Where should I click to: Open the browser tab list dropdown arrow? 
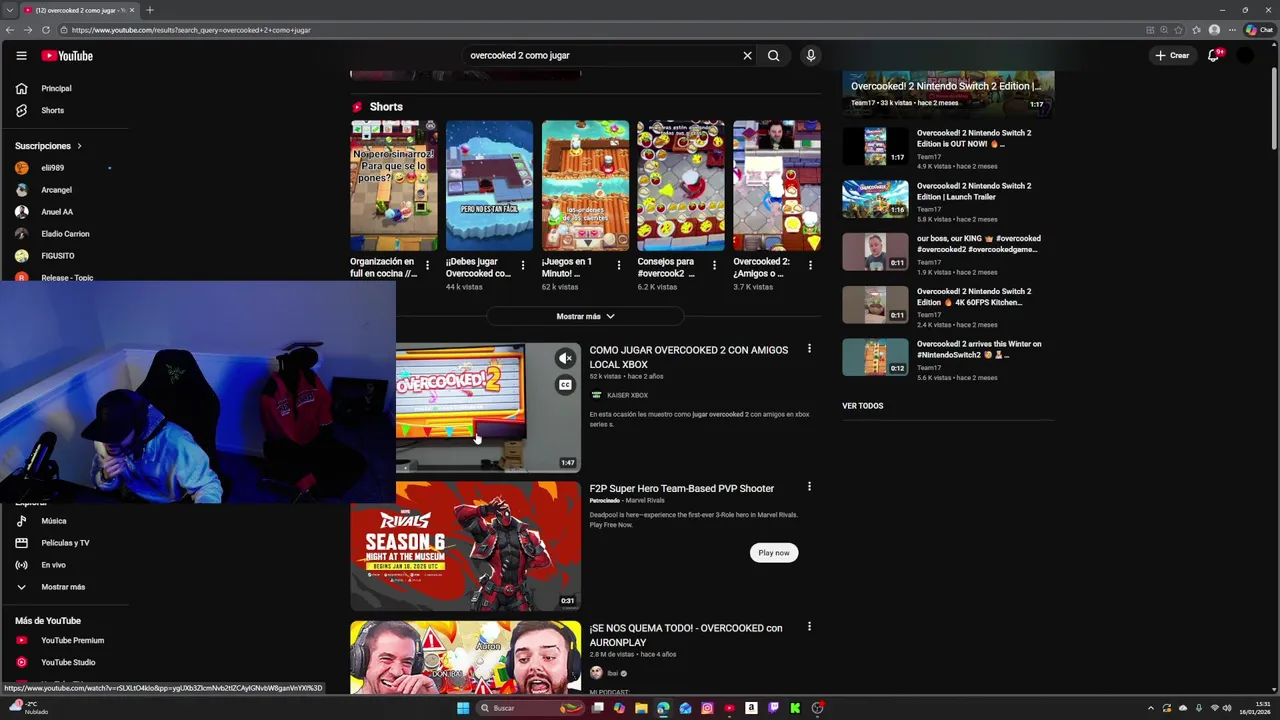[x=8, y=10]
